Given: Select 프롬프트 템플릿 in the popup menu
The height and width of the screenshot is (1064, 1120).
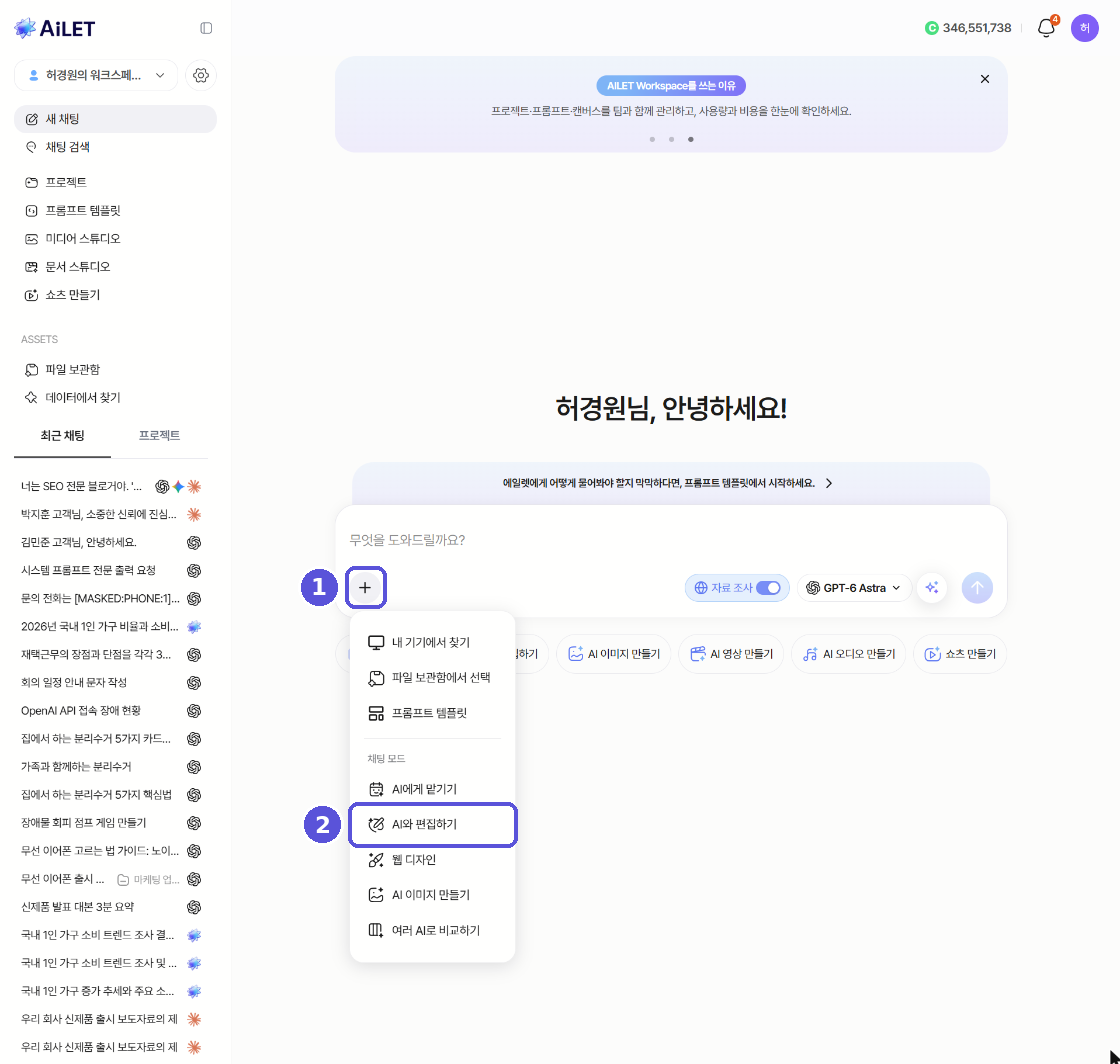Looking at the screenshot, I should point(432,713).
